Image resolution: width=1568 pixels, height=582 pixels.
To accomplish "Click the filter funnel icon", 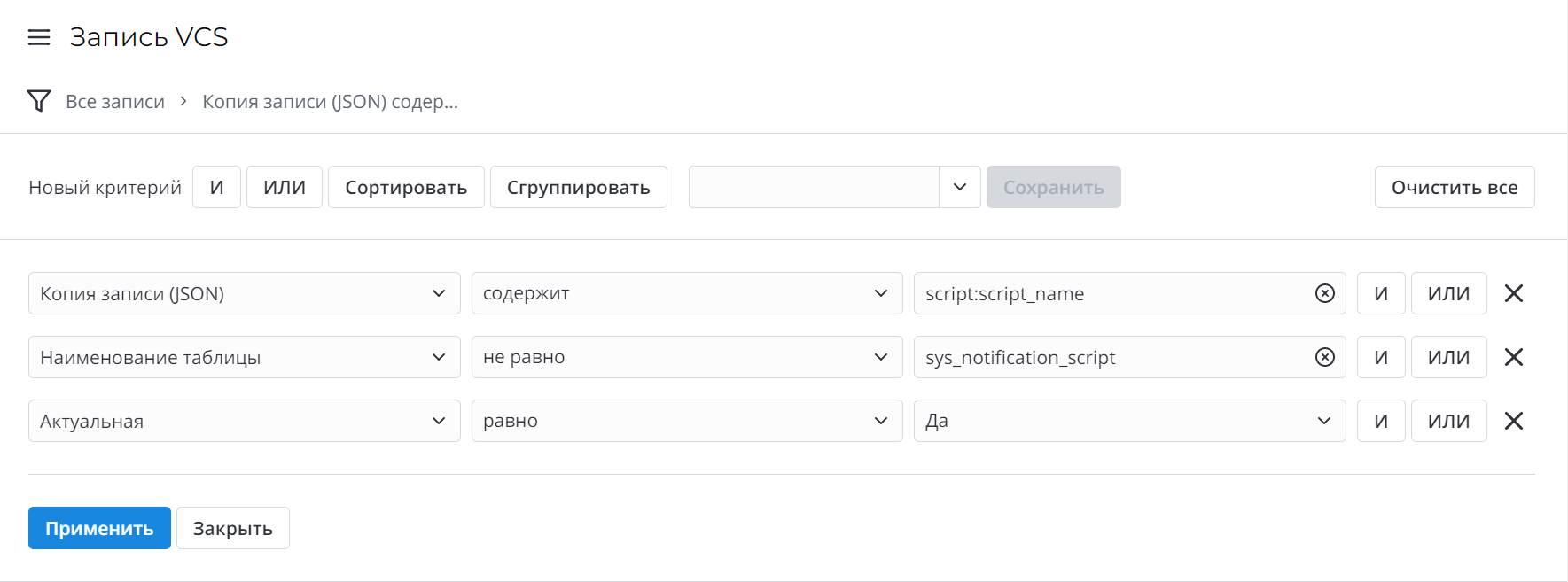I will pyautogui.click(x=39, y=101).
